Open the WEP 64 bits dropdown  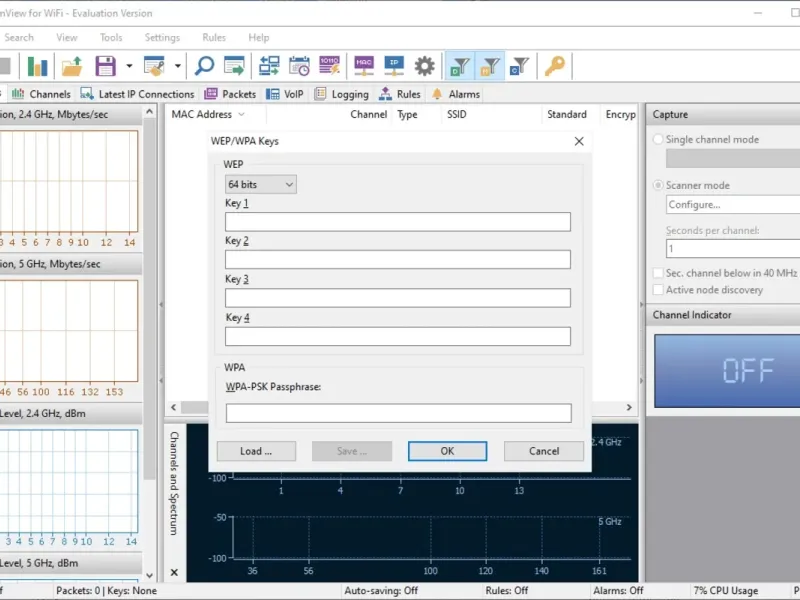coord(261,185)
